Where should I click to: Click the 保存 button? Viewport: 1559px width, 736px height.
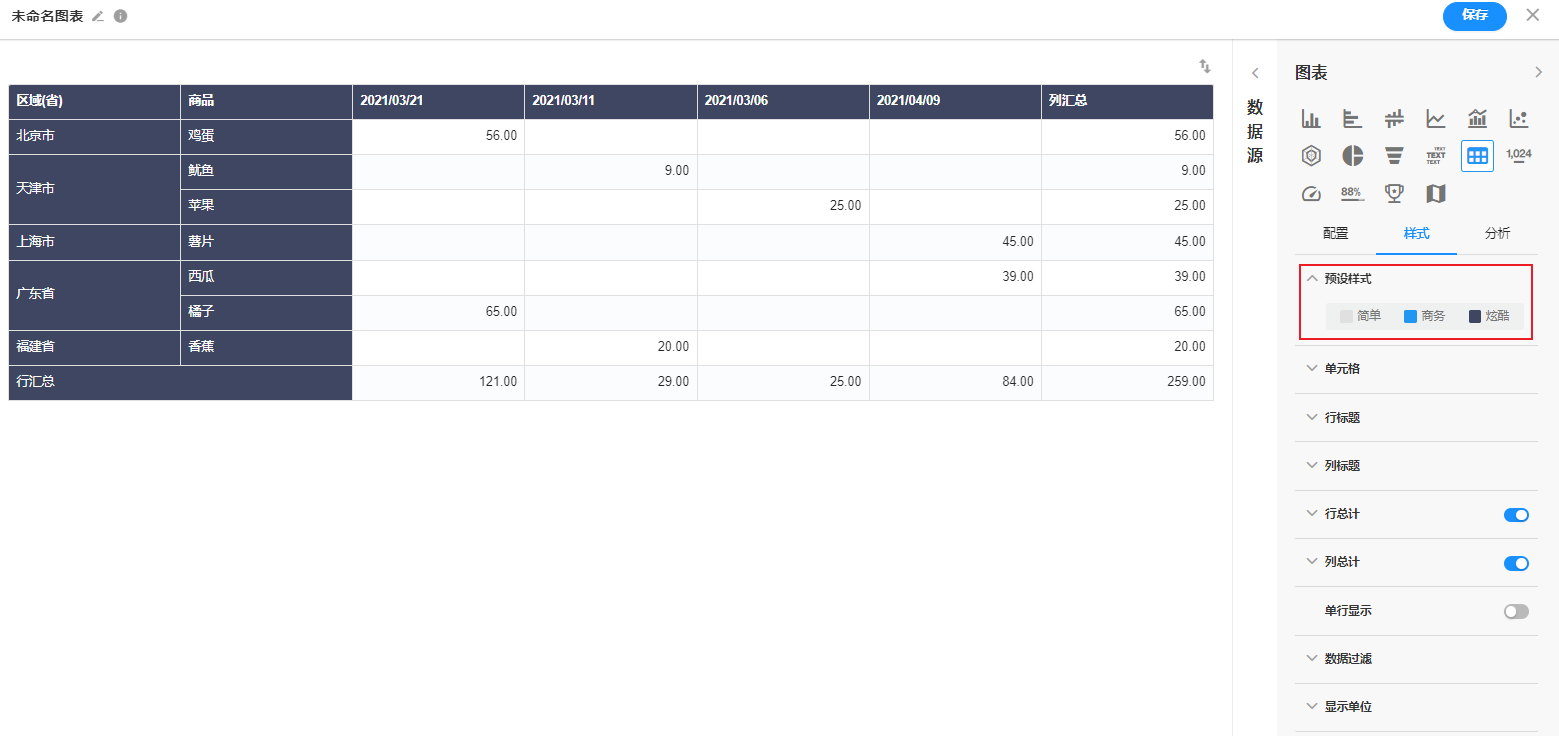pyautogui.click(x=1474, y=16)
